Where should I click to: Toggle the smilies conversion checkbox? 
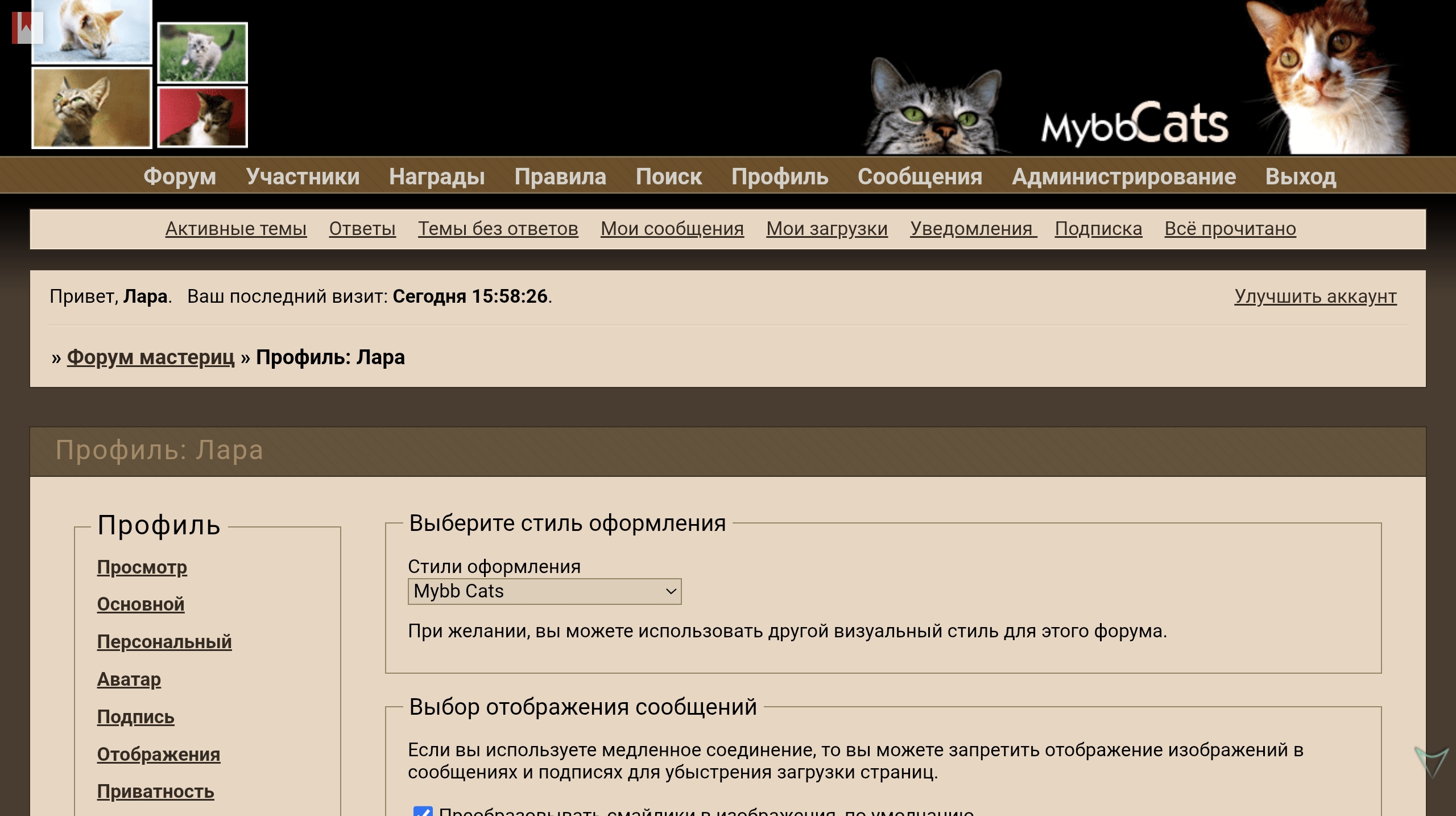[423, 810]
